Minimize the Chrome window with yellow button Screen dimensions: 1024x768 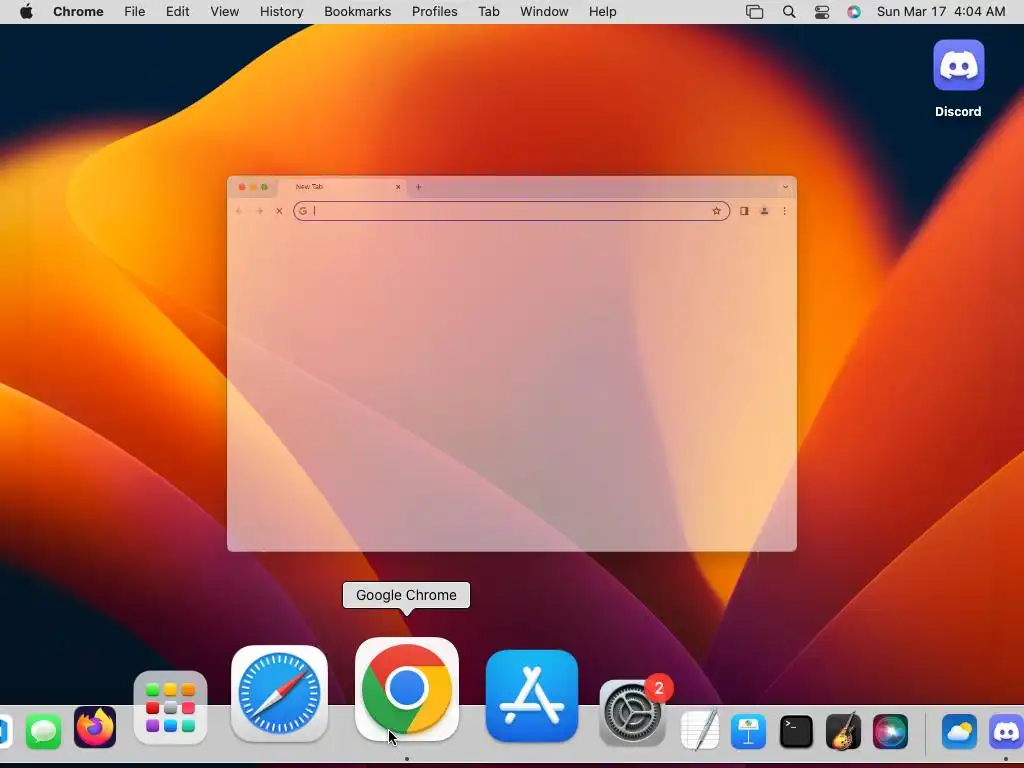point(253,187)
